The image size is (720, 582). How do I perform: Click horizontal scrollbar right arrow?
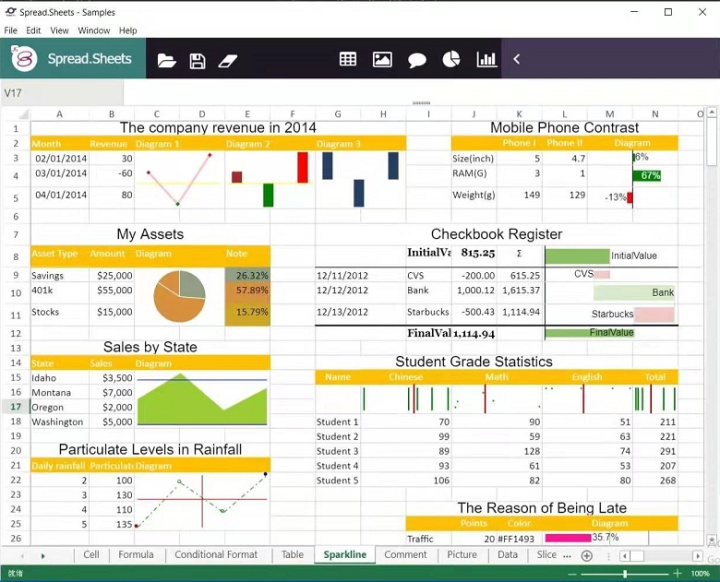[698, 556]
